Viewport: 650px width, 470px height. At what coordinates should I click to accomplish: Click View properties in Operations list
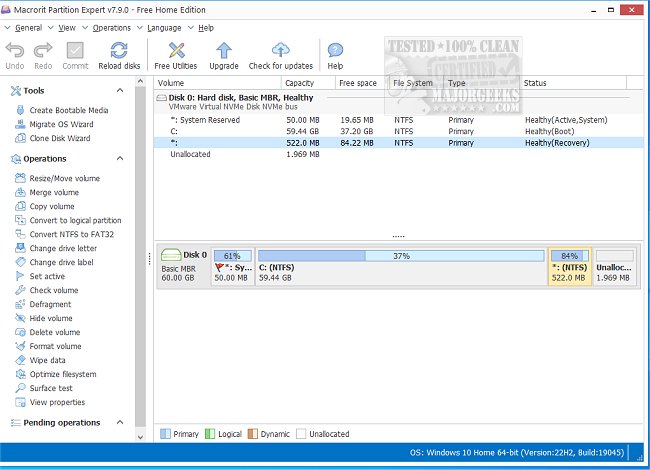(57, 402)
